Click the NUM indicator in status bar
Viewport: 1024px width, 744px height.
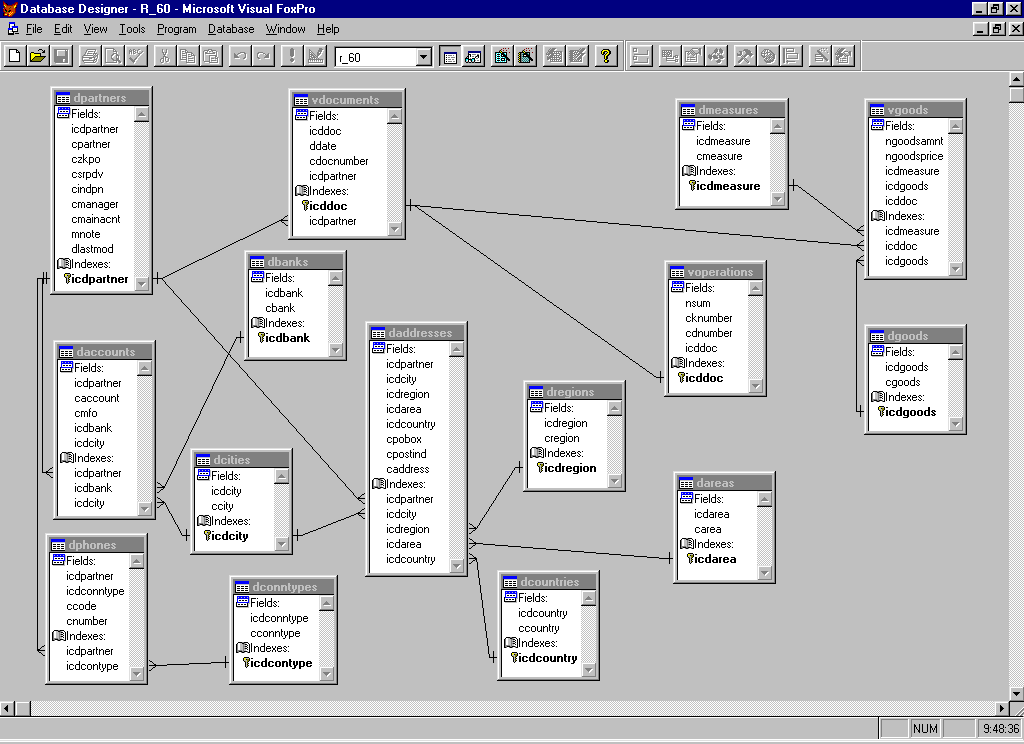[x=925, y=728]
